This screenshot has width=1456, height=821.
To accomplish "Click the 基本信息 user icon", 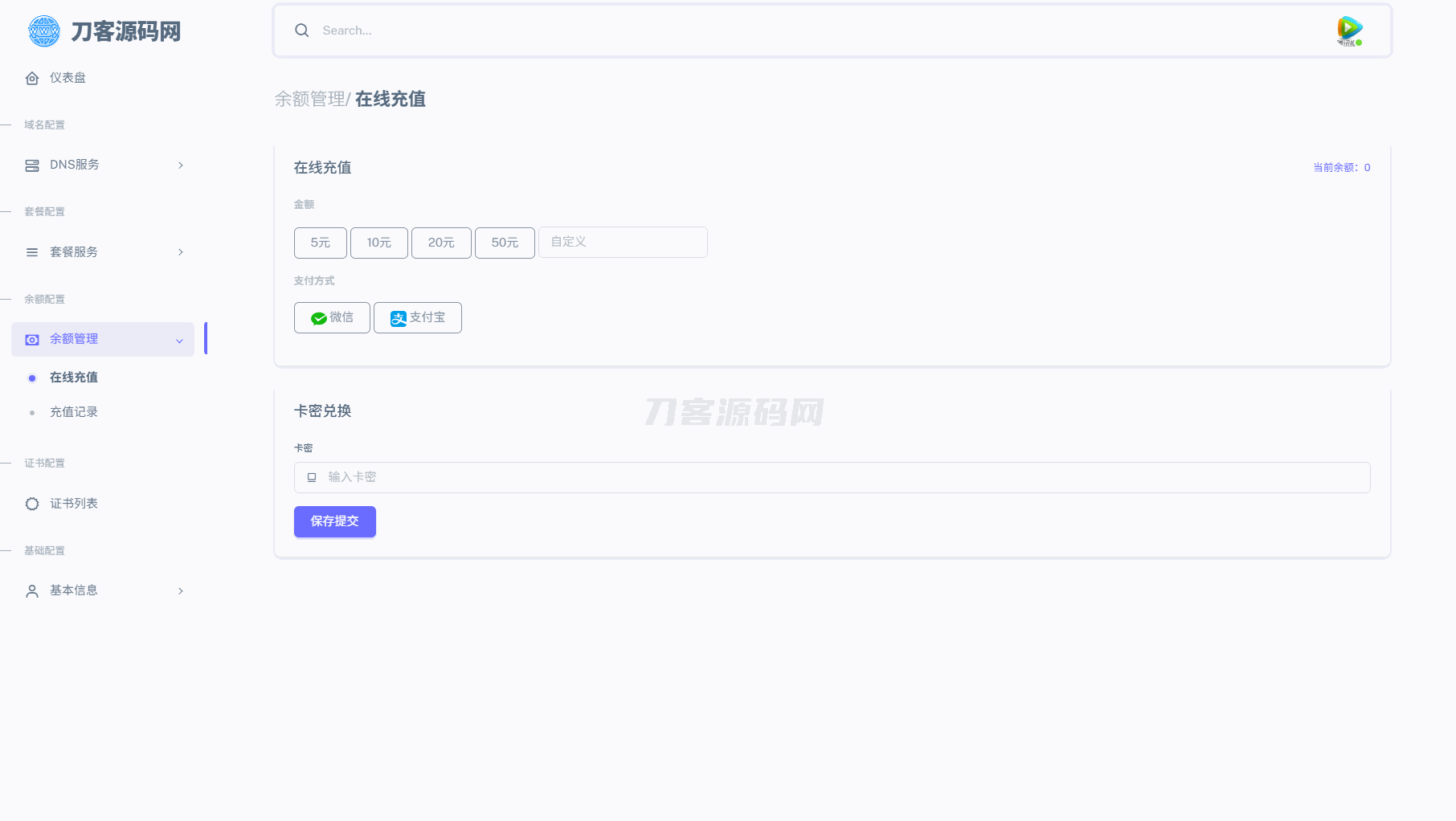I will (32, 591).
